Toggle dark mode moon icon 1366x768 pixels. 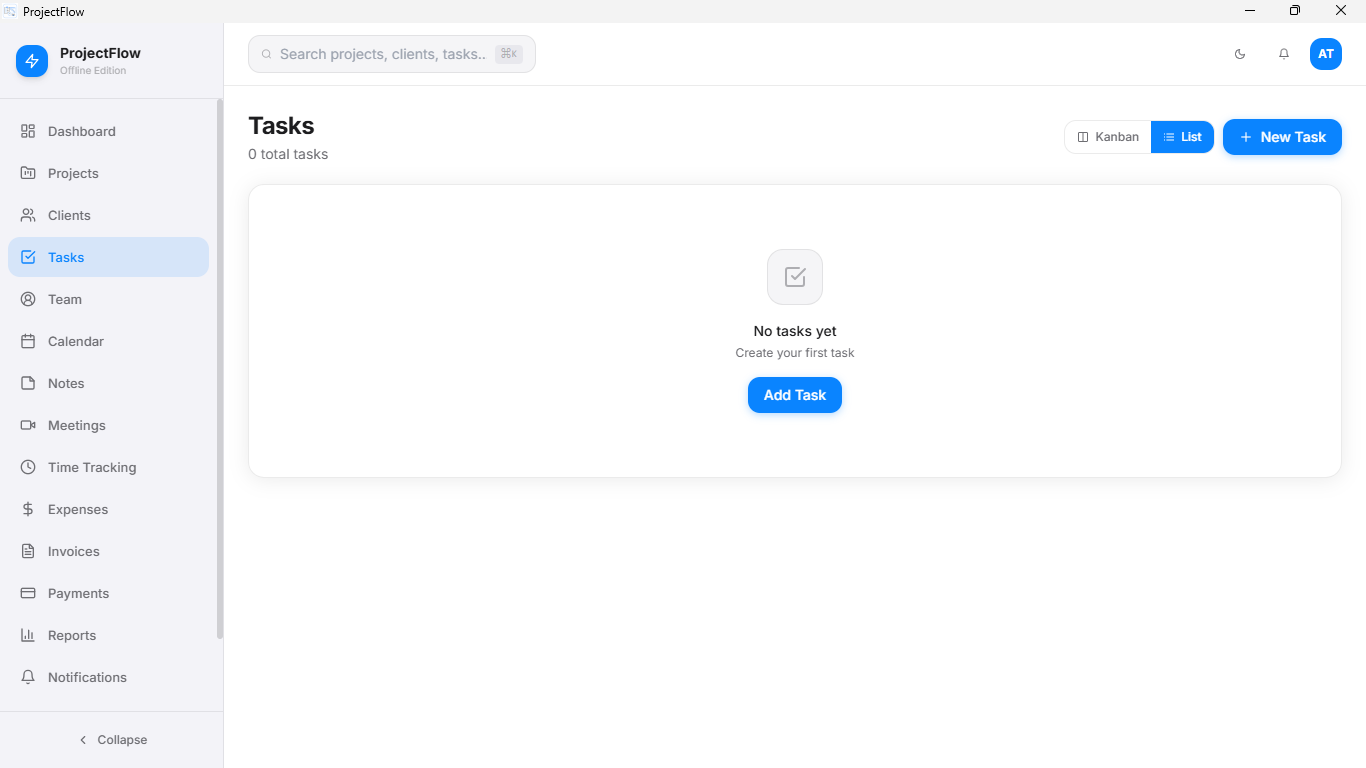click(1240, 54)
